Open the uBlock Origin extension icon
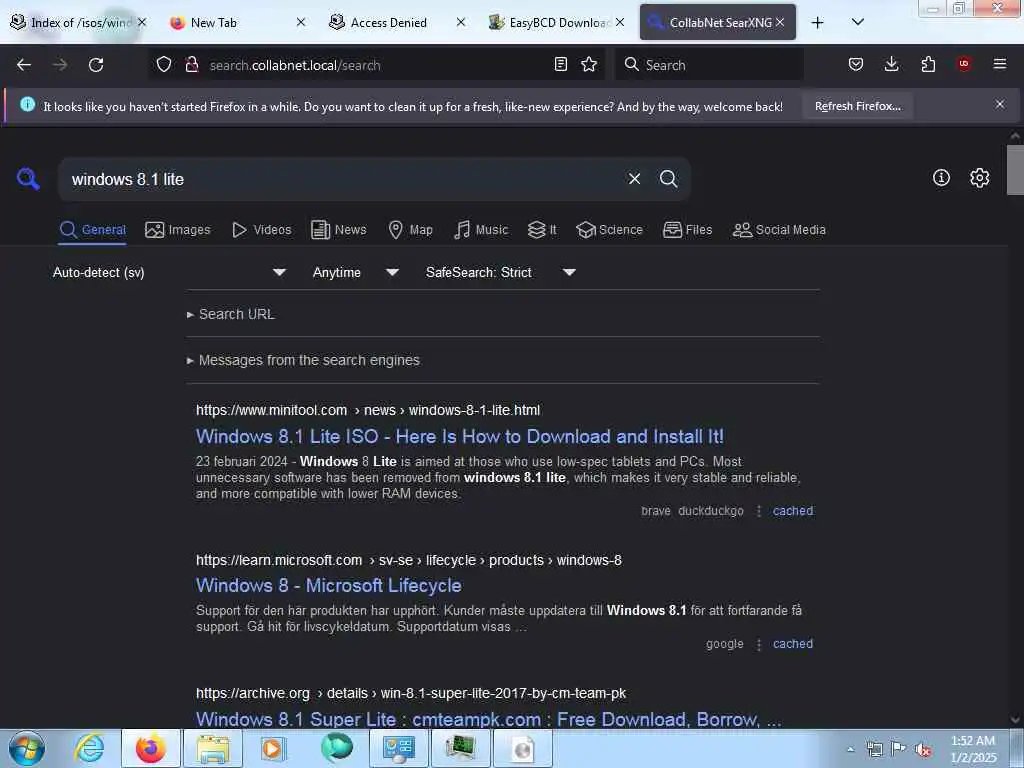1024x768 pixels. (964, 64)
